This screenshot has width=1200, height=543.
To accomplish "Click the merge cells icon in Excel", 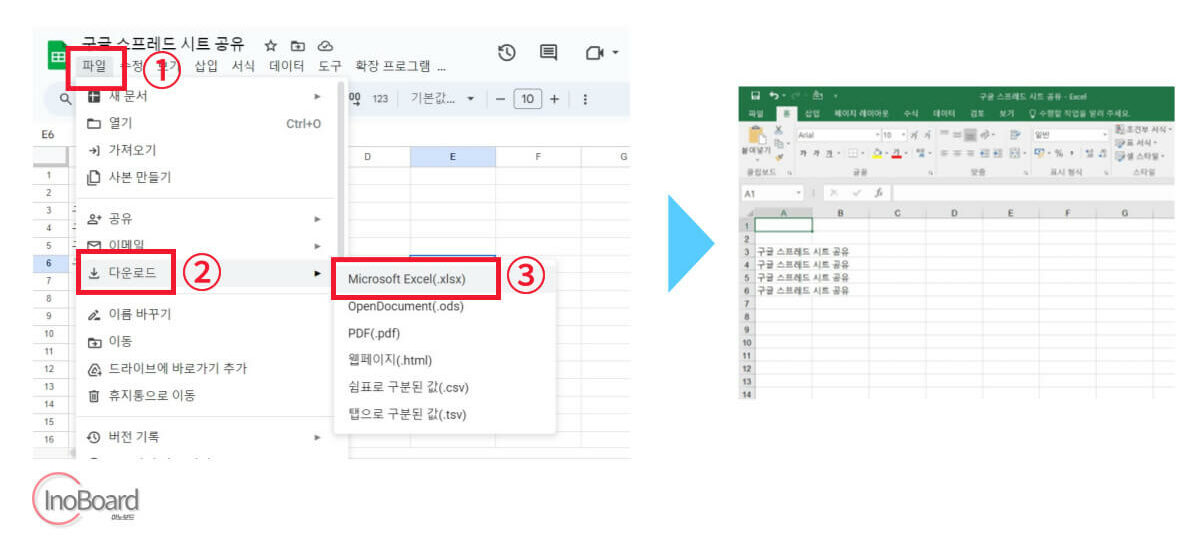I will click(1013, 153).
